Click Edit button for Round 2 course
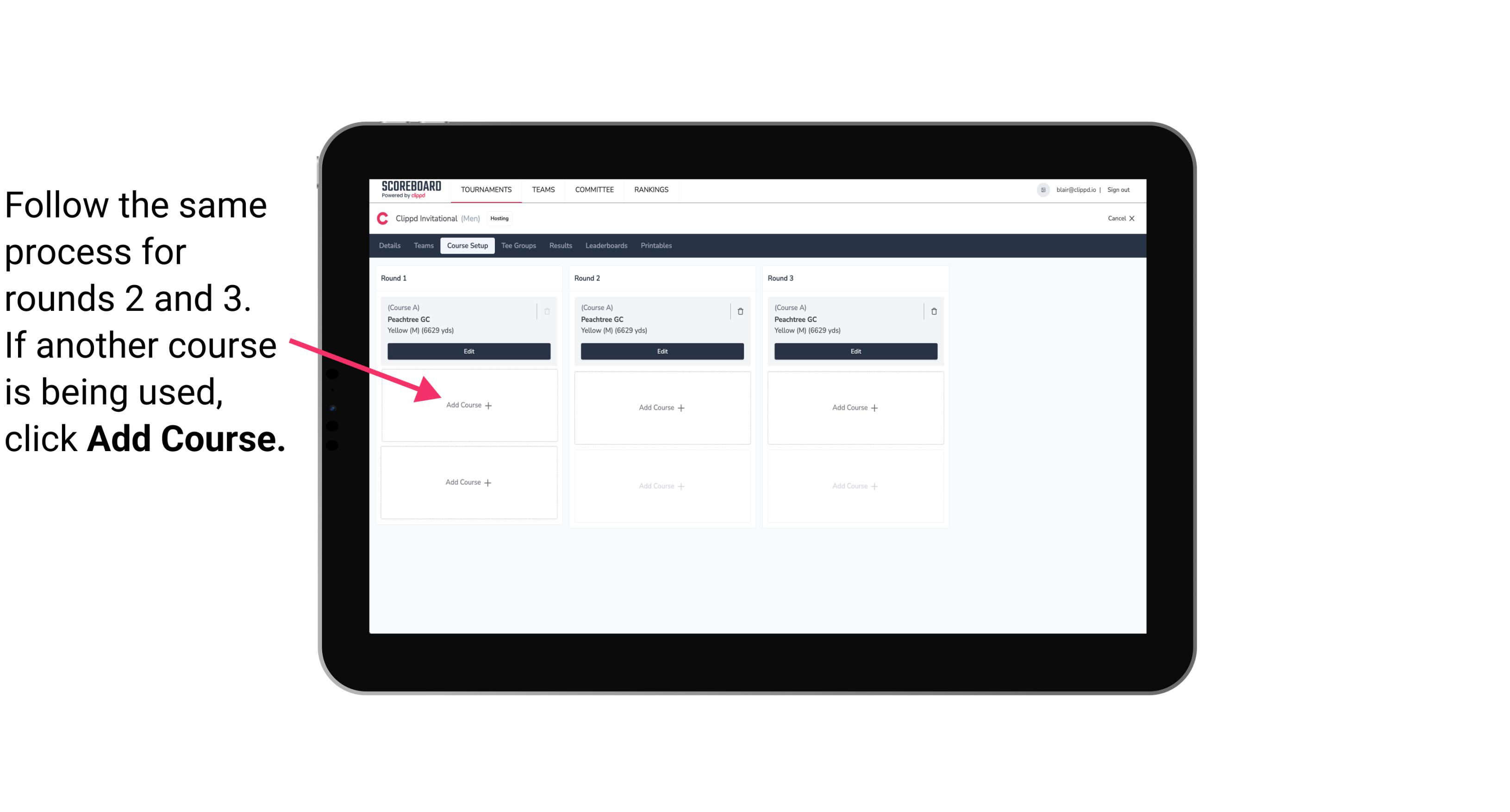The image size is (1510, 812). click(x=660, y=351)
